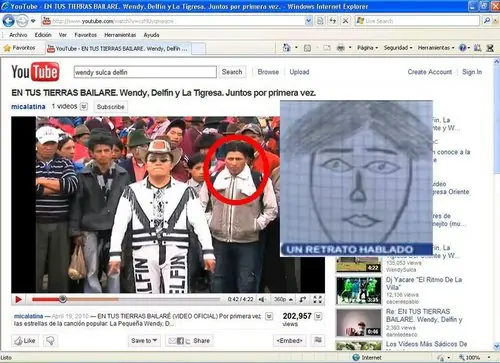The width and height of the screenshot is (500, 363).
Task: Open the Favoritos menu
Action: pyautogui.click(x=85, y=35)
